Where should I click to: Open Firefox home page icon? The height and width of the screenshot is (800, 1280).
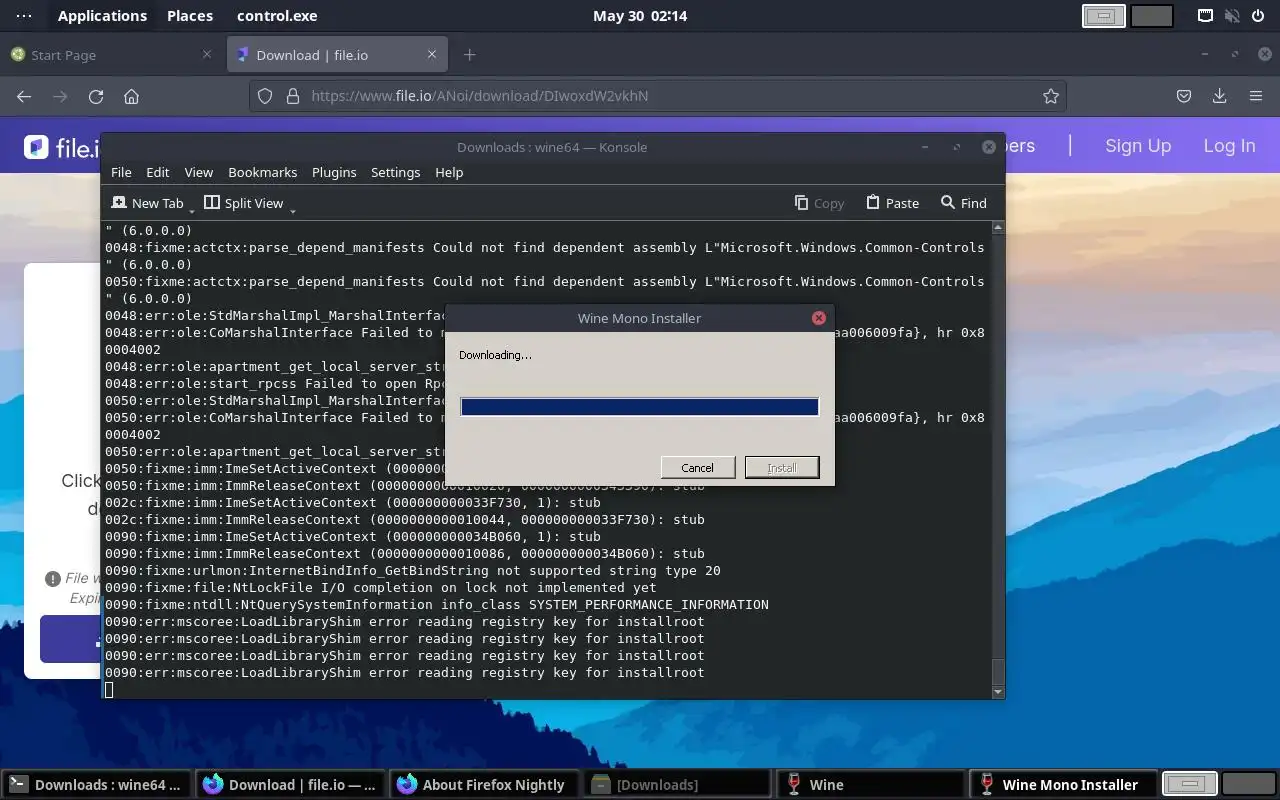(131, 96)
